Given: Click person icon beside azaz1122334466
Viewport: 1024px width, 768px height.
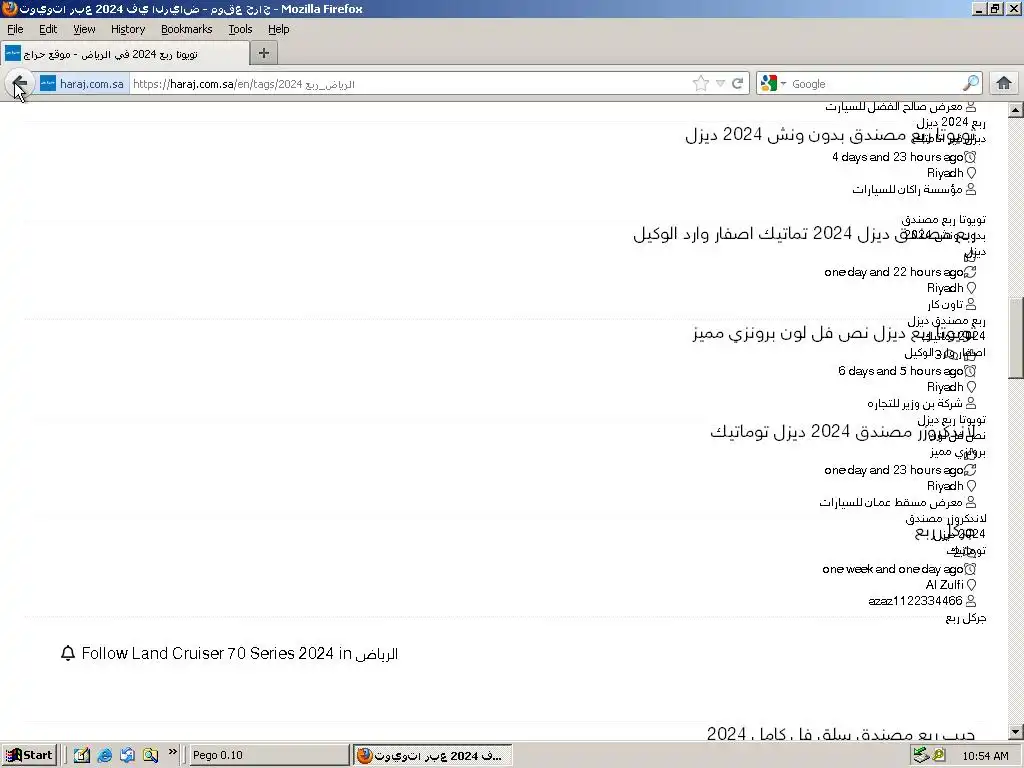Looking at the screenshot, I should 971,600.
